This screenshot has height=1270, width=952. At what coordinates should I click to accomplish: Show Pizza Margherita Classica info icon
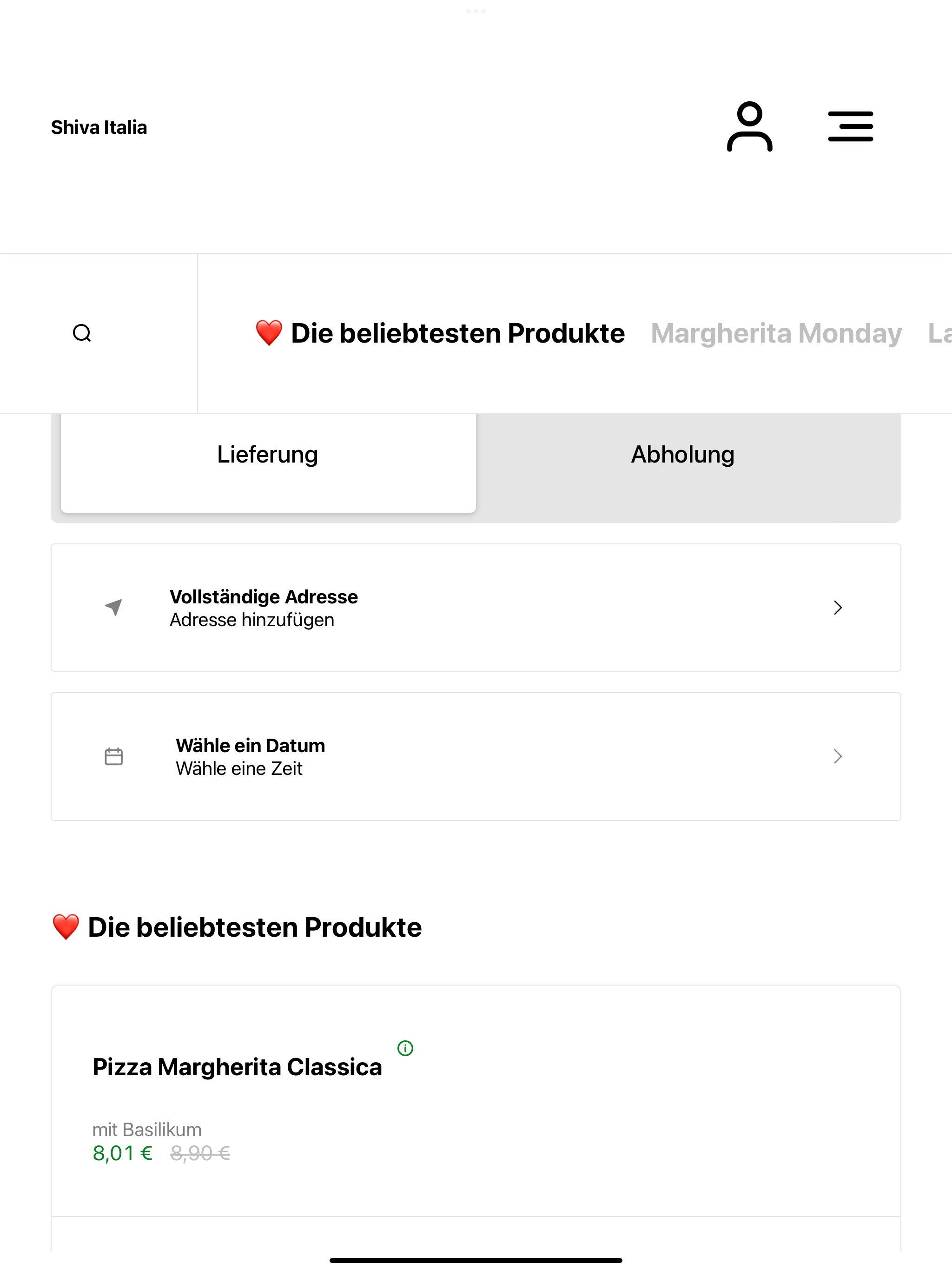tap(405, 1048)
